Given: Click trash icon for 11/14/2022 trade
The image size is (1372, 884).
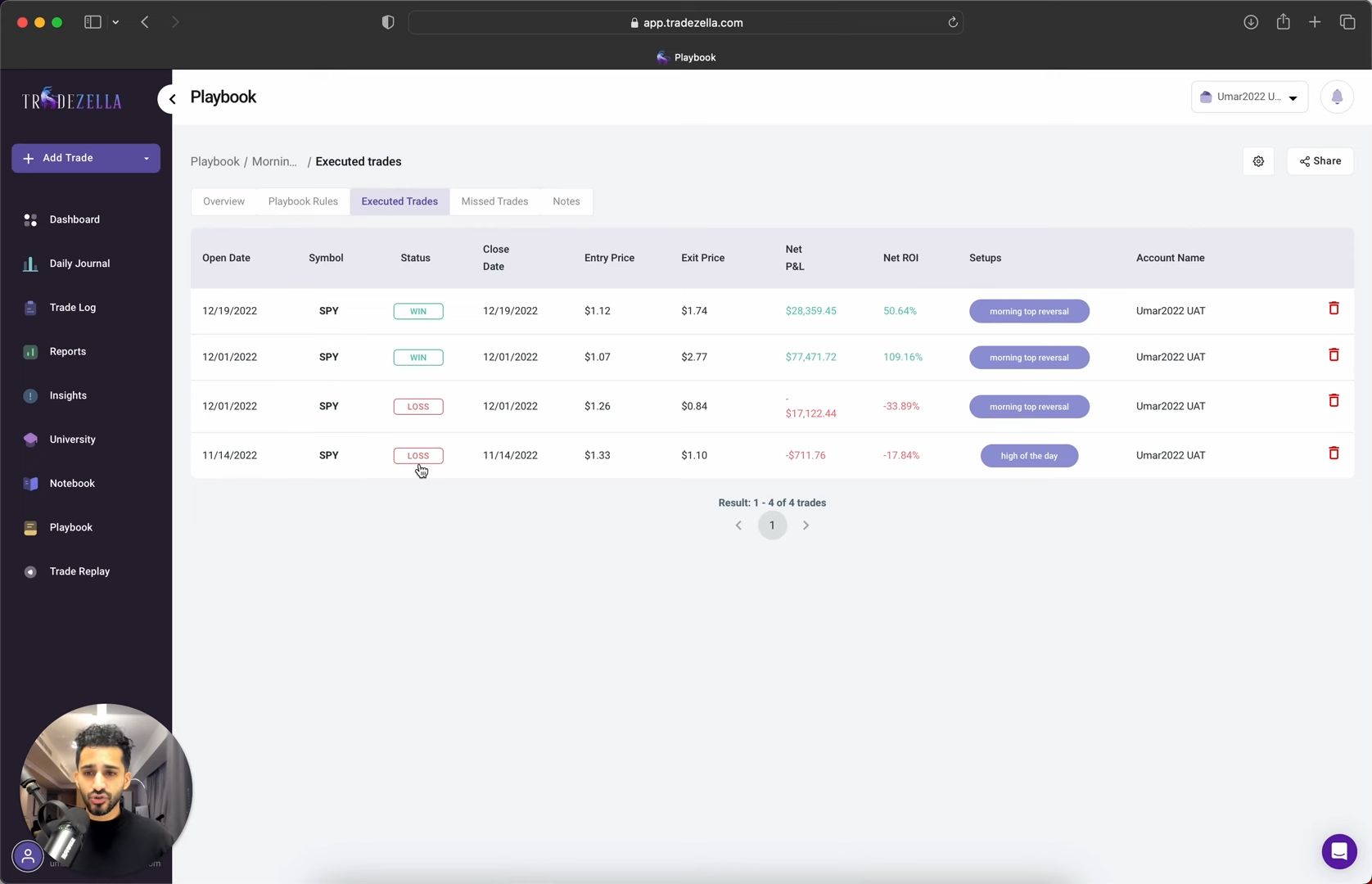Looking at the screenshot, I should [1334, 453].
